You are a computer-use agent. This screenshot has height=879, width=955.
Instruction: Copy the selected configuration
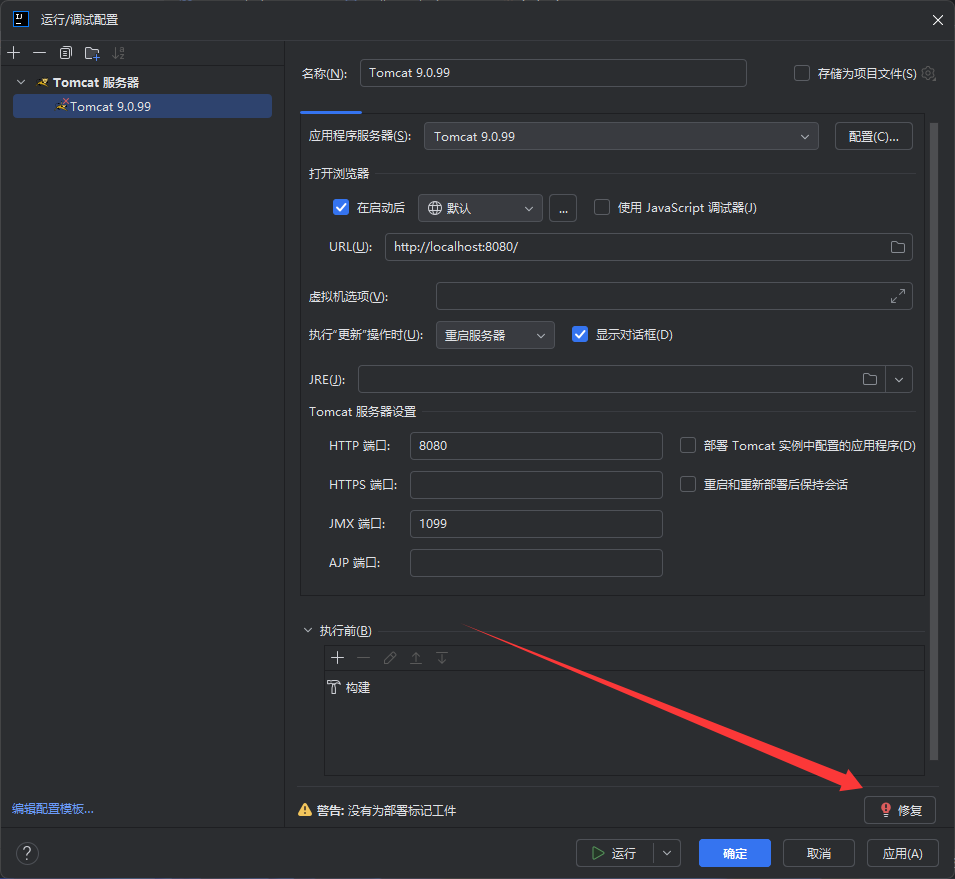click(66, 53)
